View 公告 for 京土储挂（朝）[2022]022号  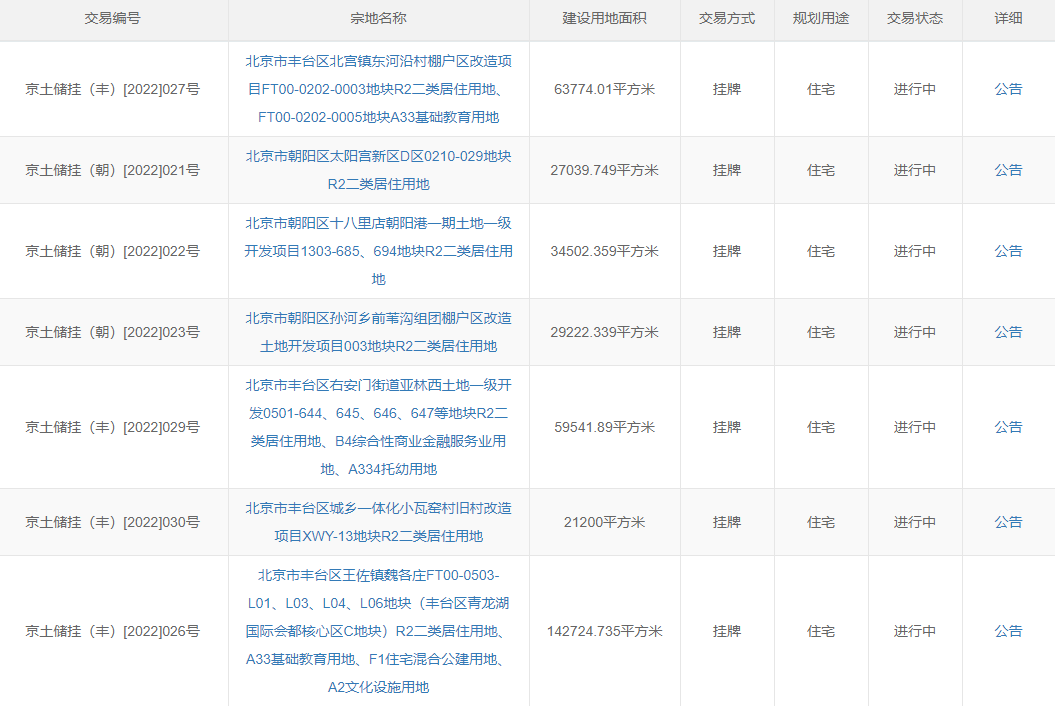(x=1008, y=251)
